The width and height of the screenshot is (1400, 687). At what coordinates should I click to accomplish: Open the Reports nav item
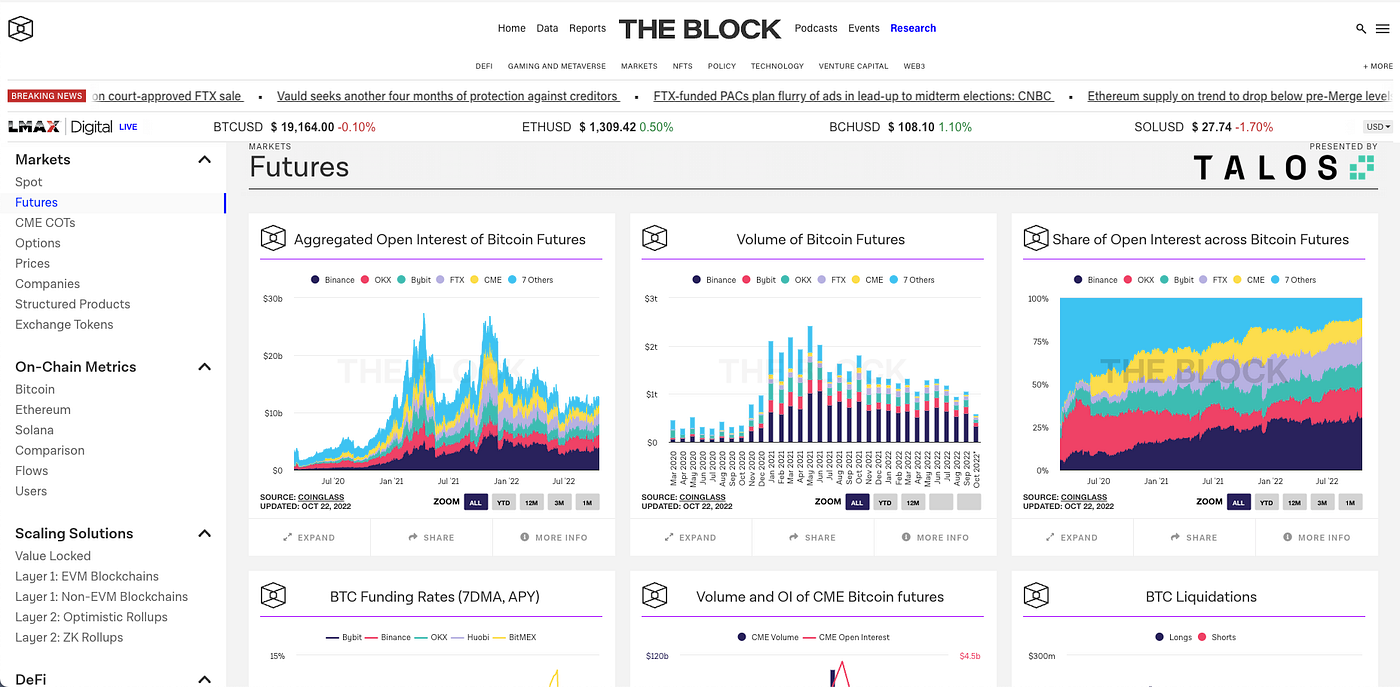tap(588, 28)
